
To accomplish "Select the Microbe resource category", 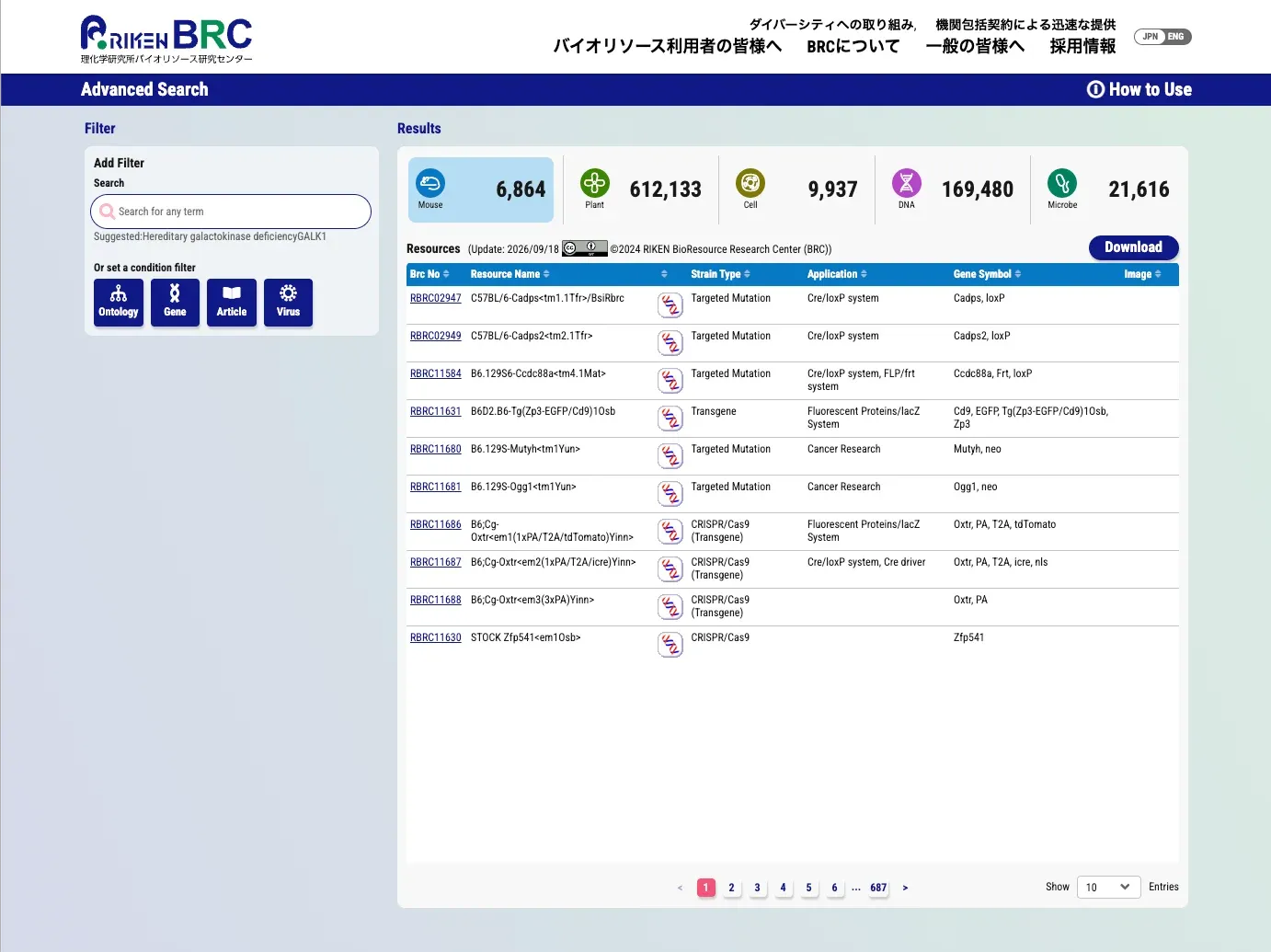I will tap(1109, 189).
